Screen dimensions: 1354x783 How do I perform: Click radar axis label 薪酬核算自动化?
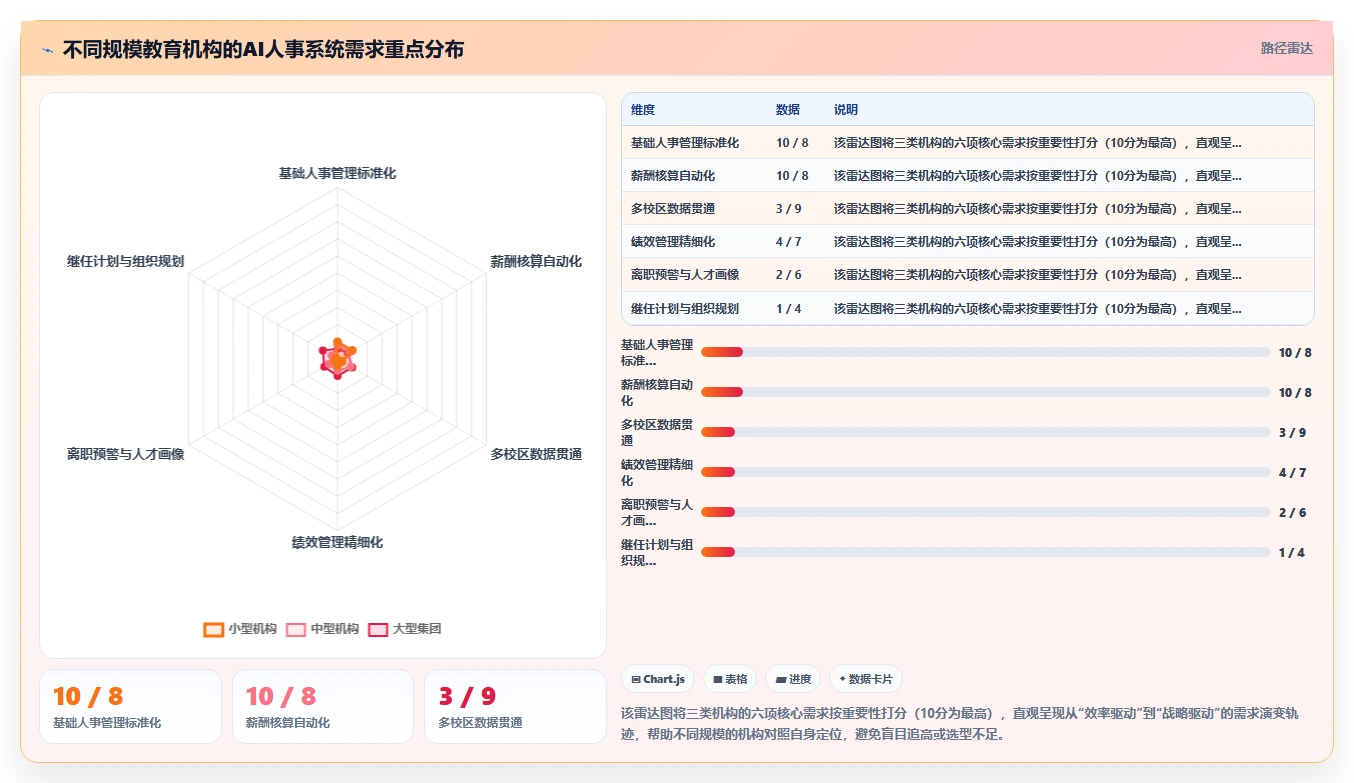click(536, 262)
